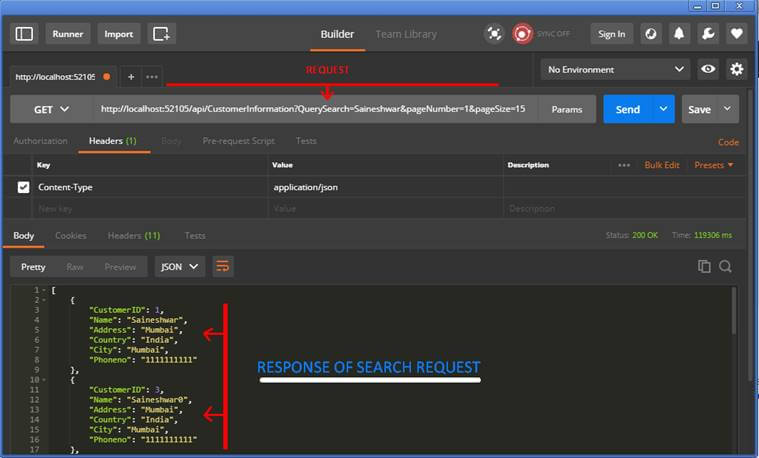Select Pretty response view
The width and height of the screenshot is (759, 458).
33,267
